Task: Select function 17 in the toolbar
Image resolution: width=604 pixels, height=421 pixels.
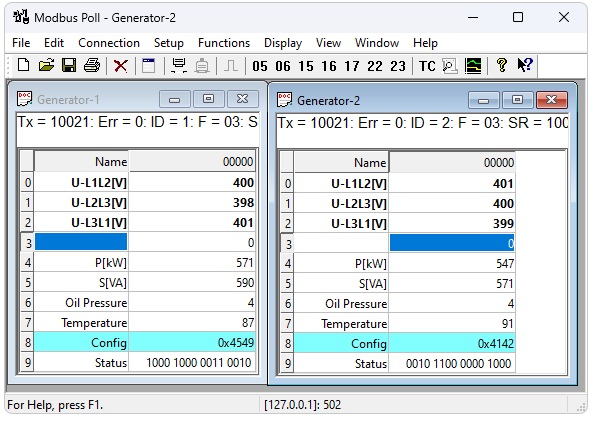Action: (x=352, y=66)
